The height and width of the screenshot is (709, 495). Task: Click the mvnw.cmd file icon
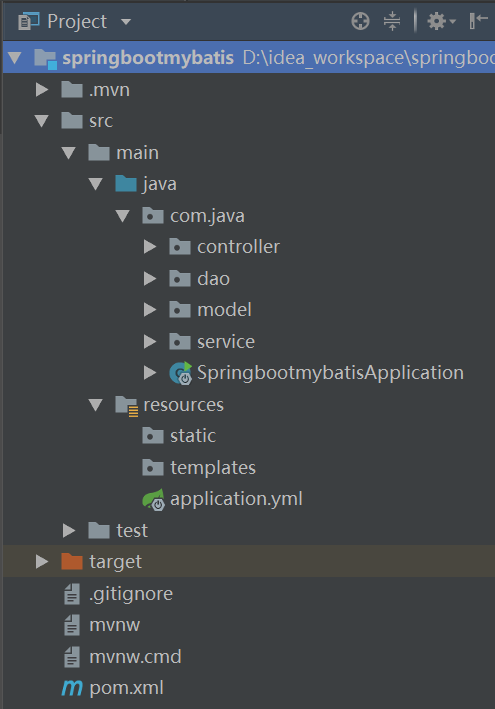pyautogui.click(x=72, y=657)
